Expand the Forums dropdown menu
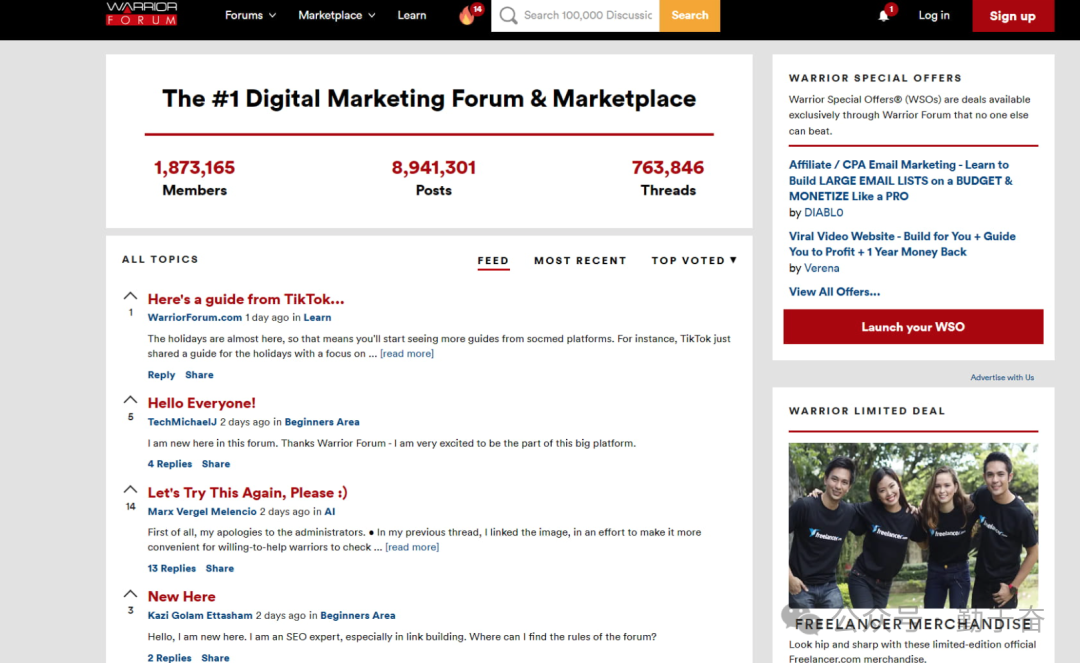 pos(250,15)
